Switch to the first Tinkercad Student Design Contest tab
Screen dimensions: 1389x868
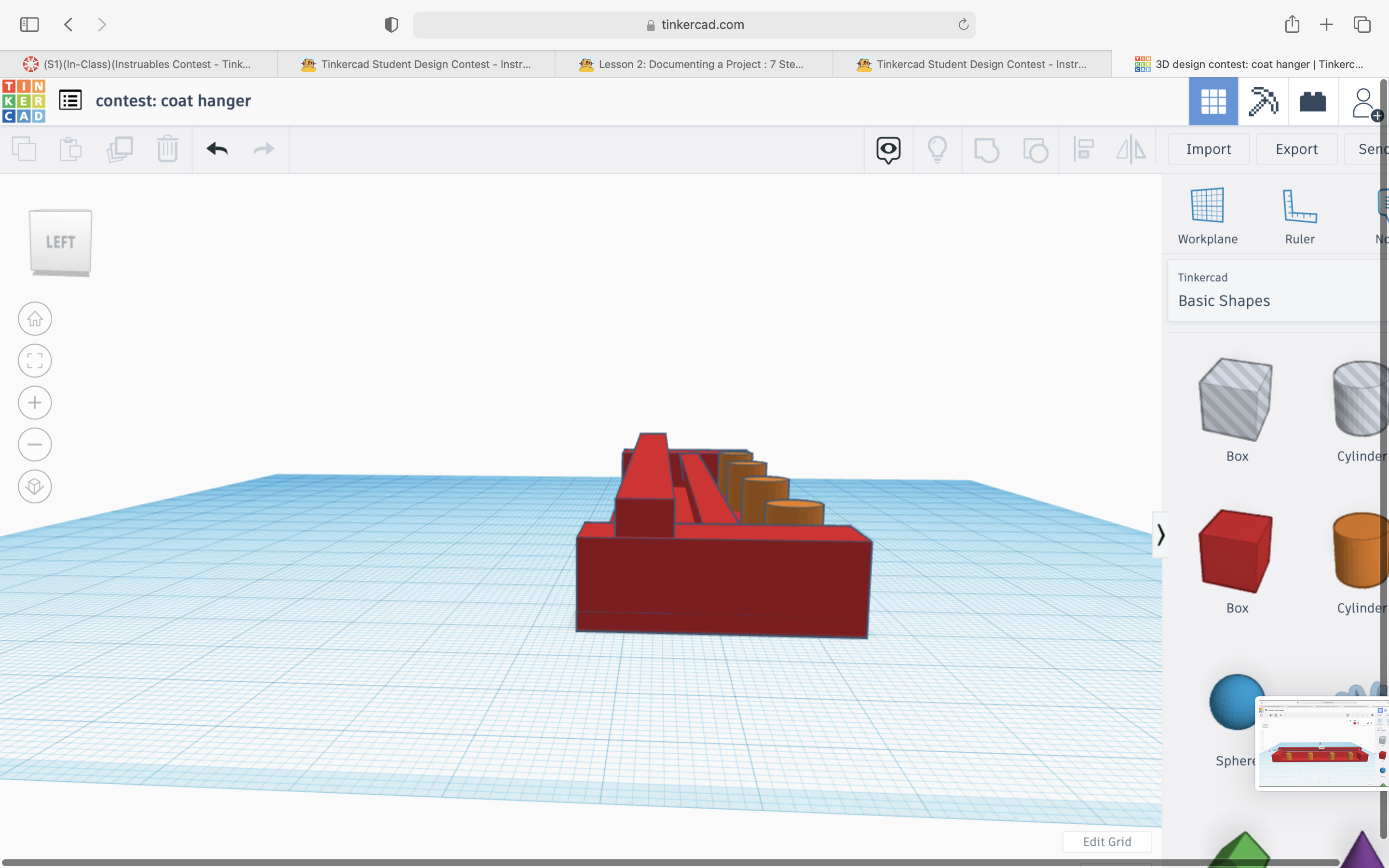pyautogui.click(x=416, y=64)
